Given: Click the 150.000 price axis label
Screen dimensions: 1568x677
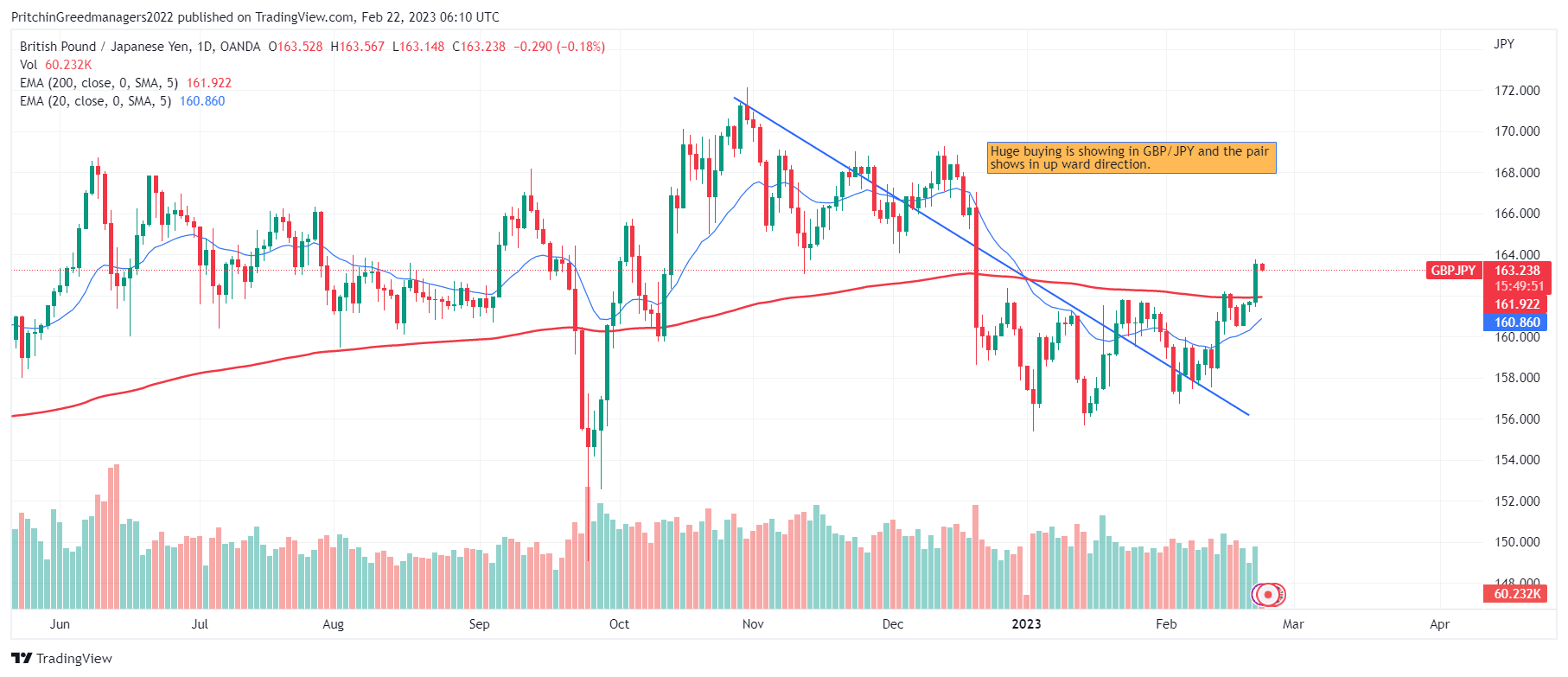Looking at the screenshot, I should coord(1517,542).
